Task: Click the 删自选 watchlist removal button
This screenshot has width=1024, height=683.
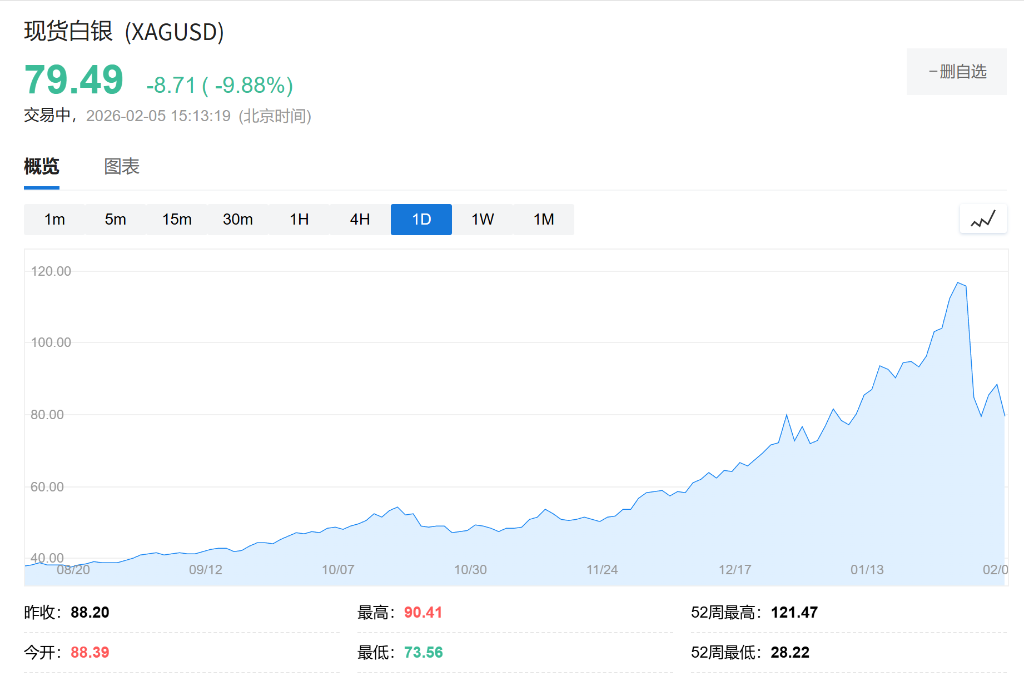Action: (x=957, y=71)
